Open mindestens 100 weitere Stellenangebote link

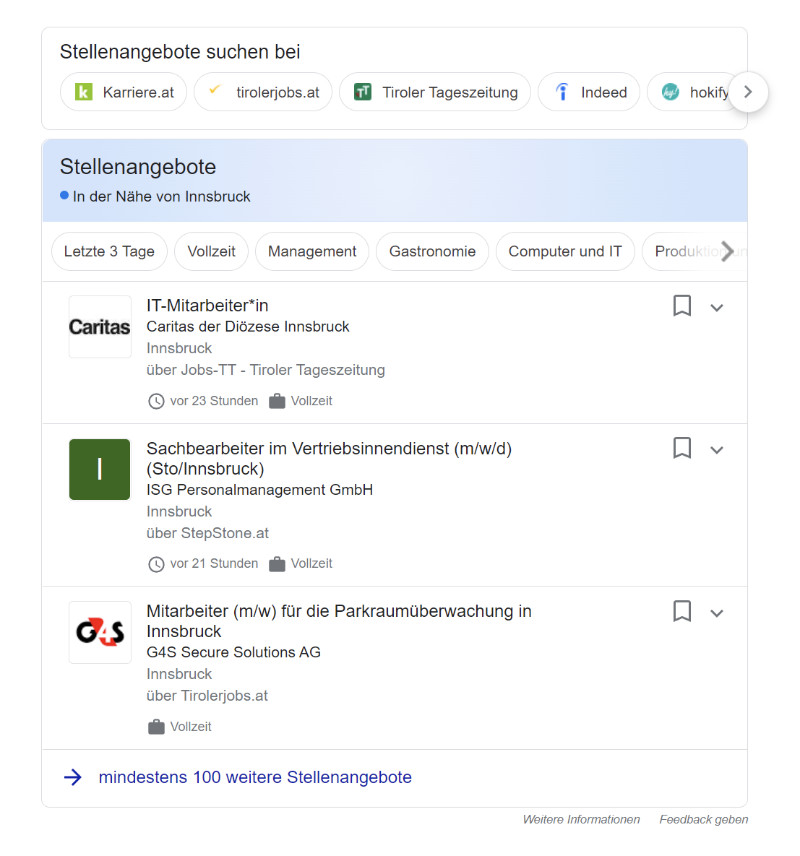255,777
